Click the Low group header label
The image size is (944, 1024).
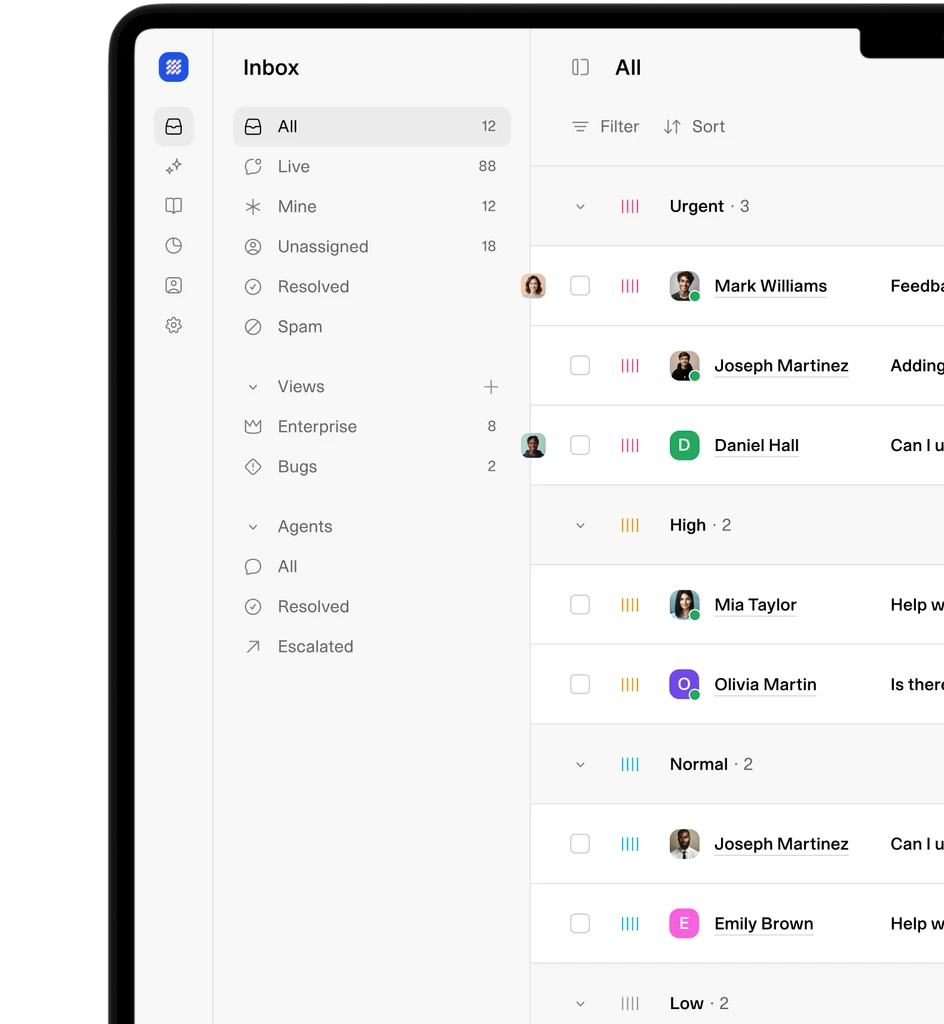point(687,1003)
